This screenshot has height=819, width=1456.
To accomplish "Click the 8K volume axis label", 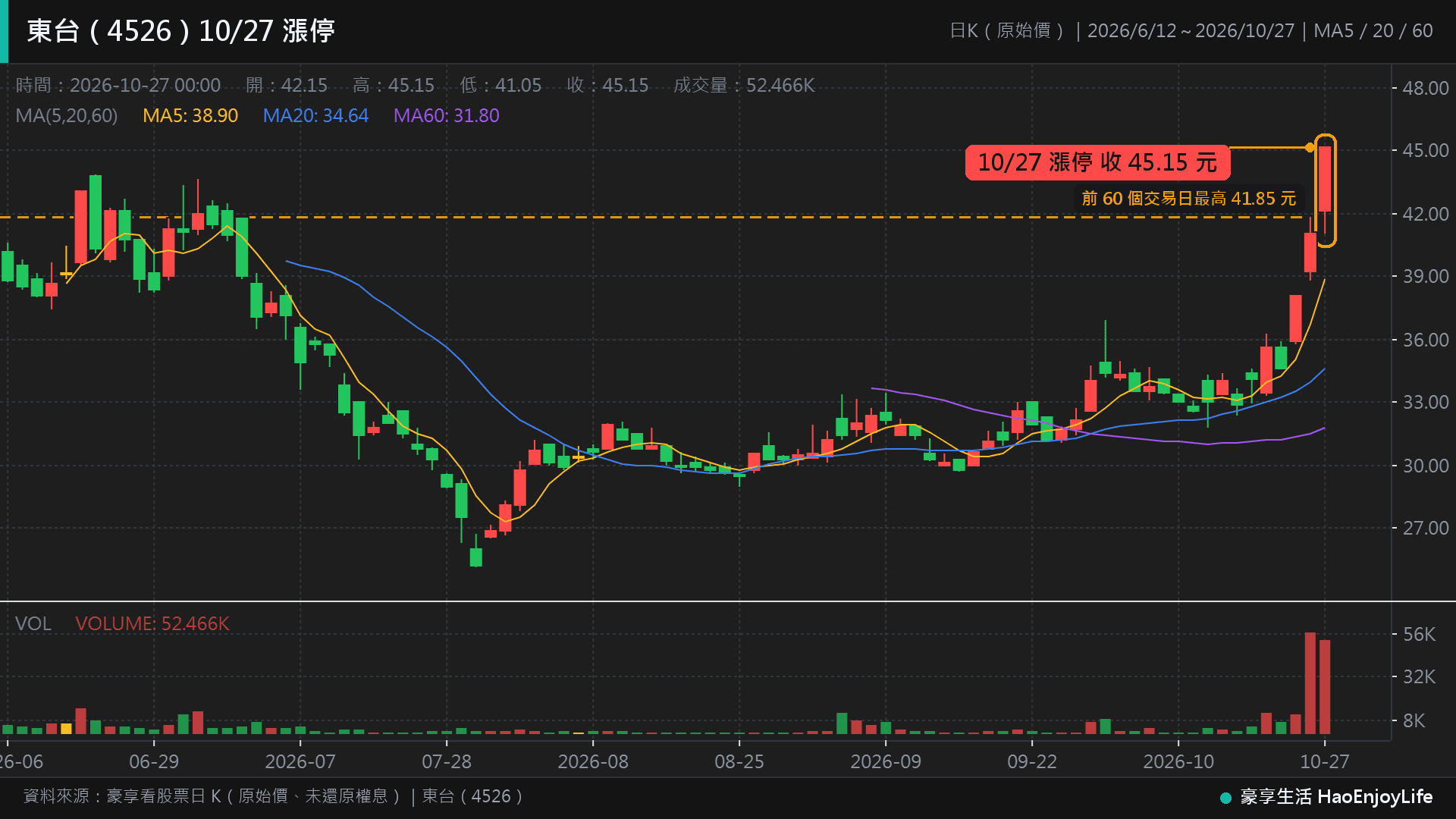I will pyautogui.click(x=1414, y=720).
